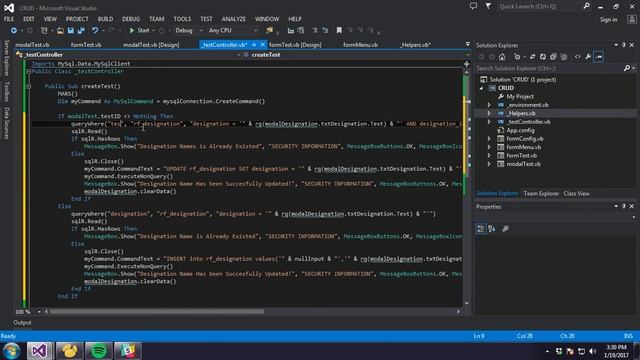Start debugging with the green Start button
The height and width of the screenshot is (360, 640).
(x=139, y=31)
